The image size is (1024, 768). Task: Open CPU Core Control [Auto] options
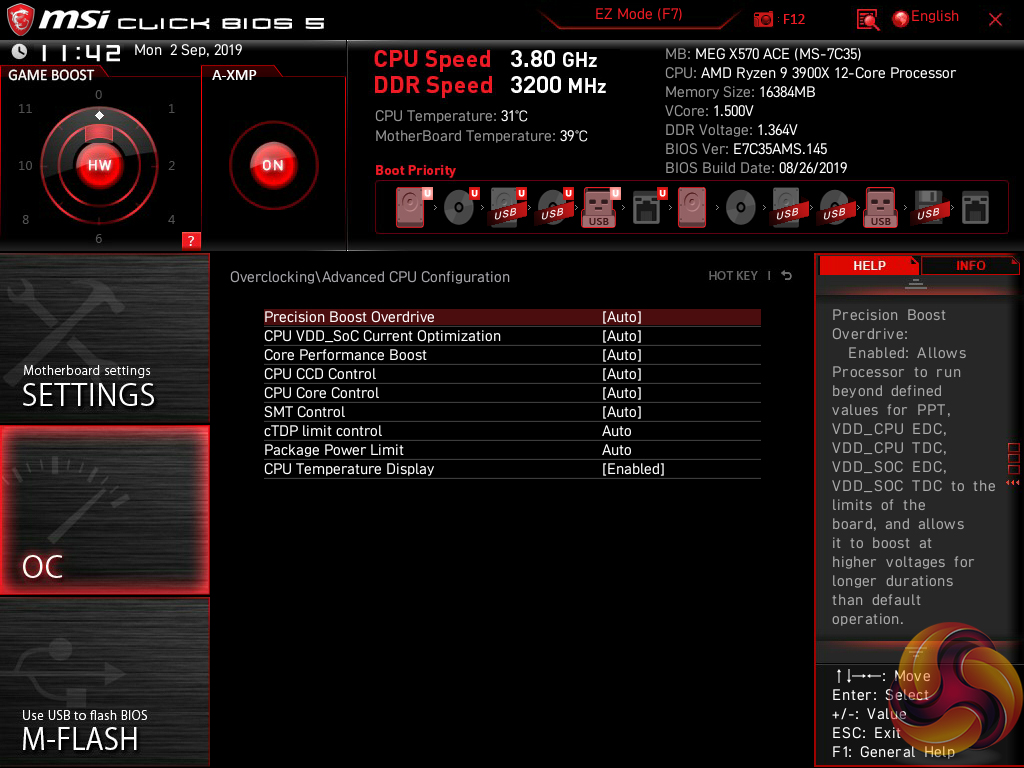click(x=622, y=392)
